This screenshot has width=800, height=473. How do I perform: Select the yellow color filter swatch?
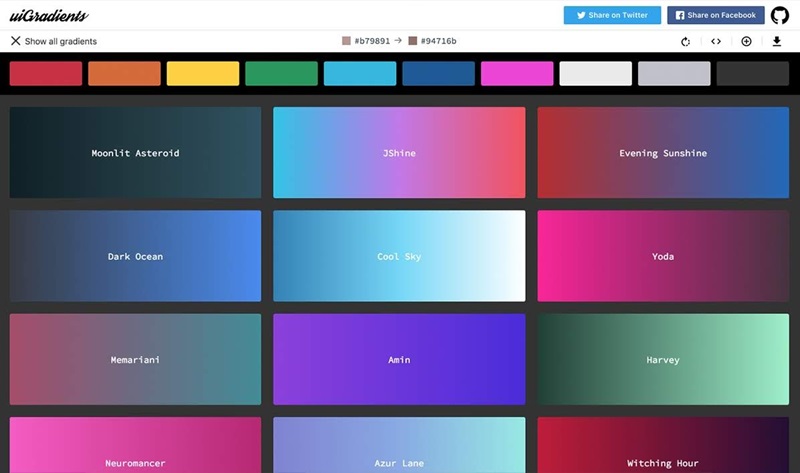click(x=203, y=73)
